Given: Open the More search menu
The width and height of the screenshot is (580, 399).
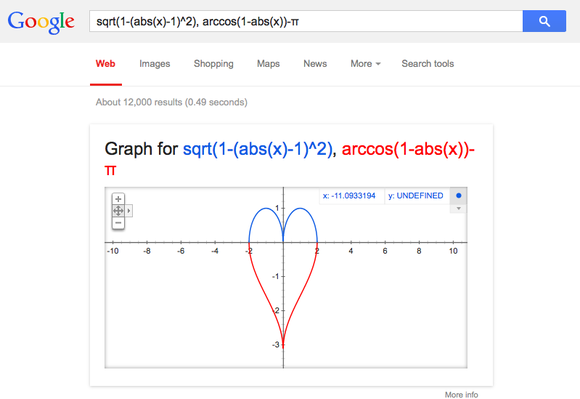Looking at the screenshot, I should pyautogui.click(x=365, y=64).
